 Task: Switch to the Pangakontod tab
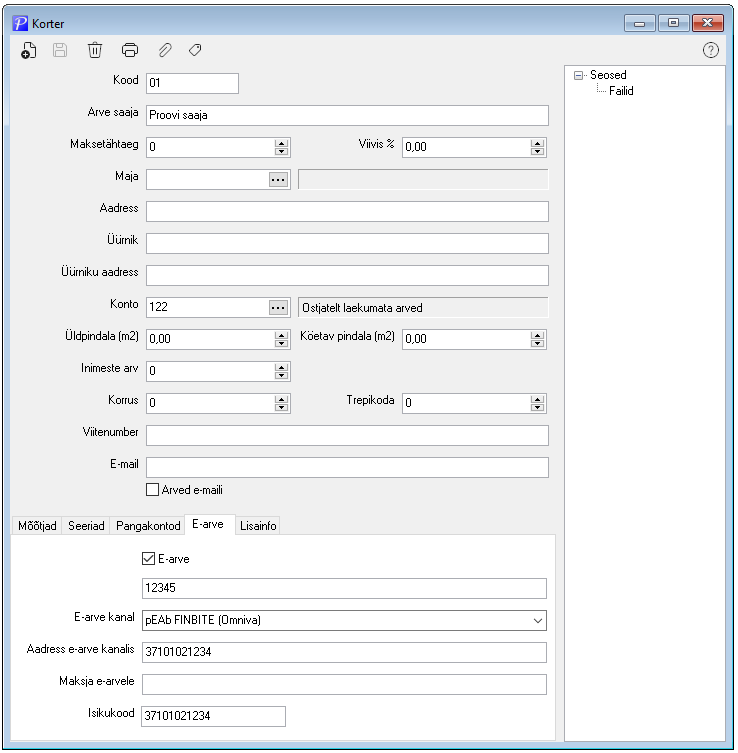coord(148,526)
